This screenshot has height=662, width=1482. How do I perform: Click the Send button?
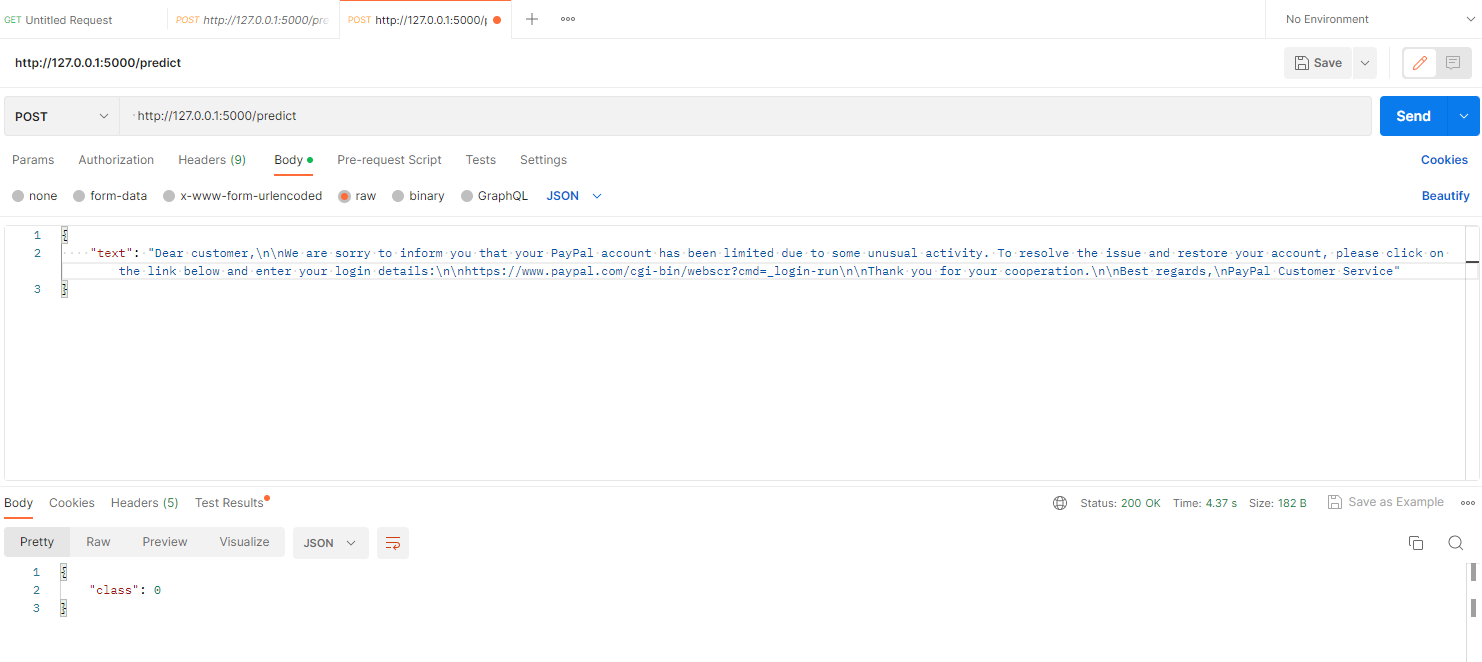click(x=1413, y=115)
